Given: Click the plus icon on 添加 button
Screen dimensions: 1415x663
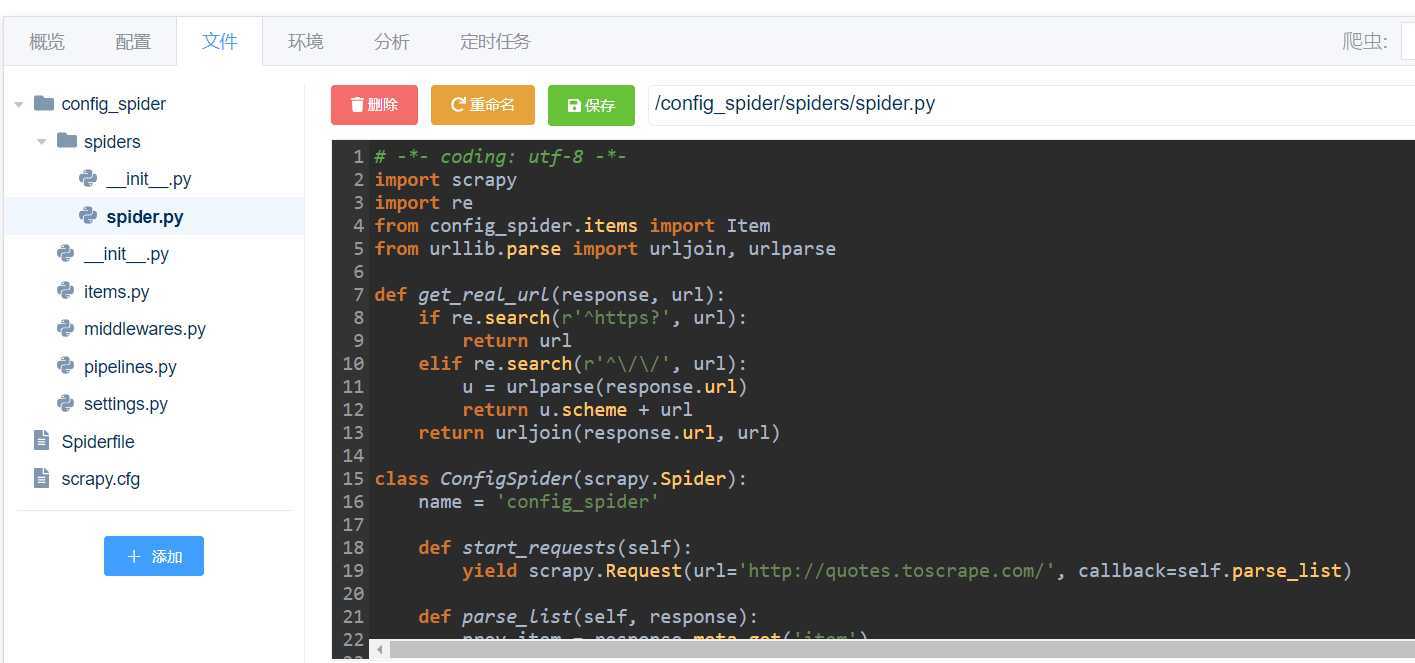Looking at the screenshot, I should [x=135, y=556].
